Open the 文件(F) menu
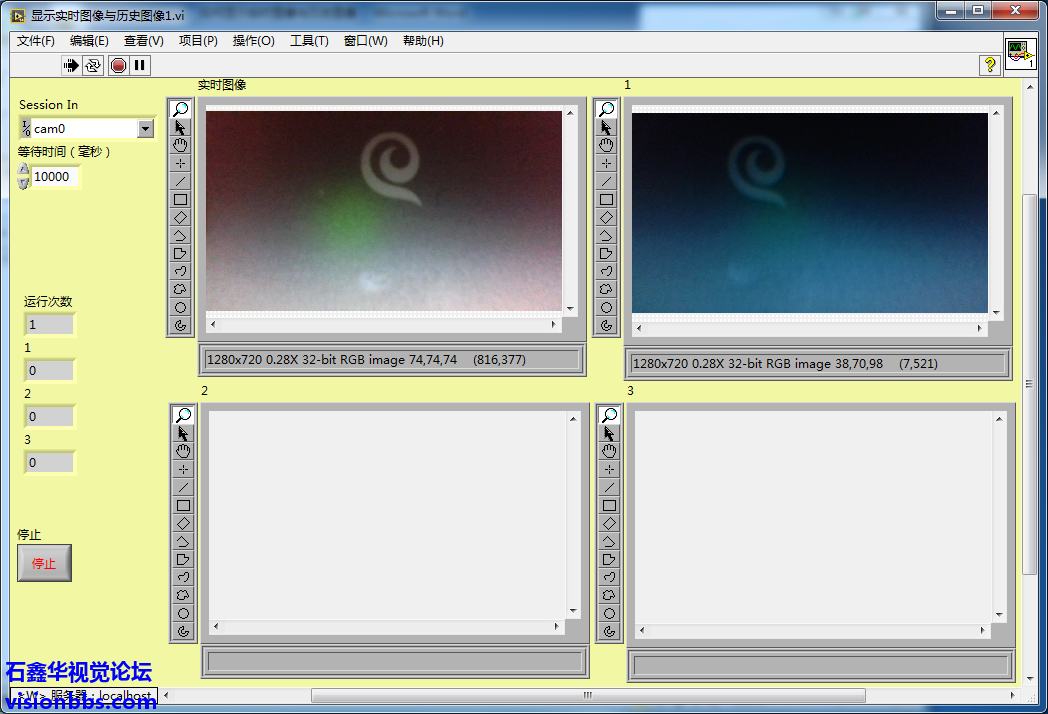This screenshot has width=1048, height=714. 36,41
